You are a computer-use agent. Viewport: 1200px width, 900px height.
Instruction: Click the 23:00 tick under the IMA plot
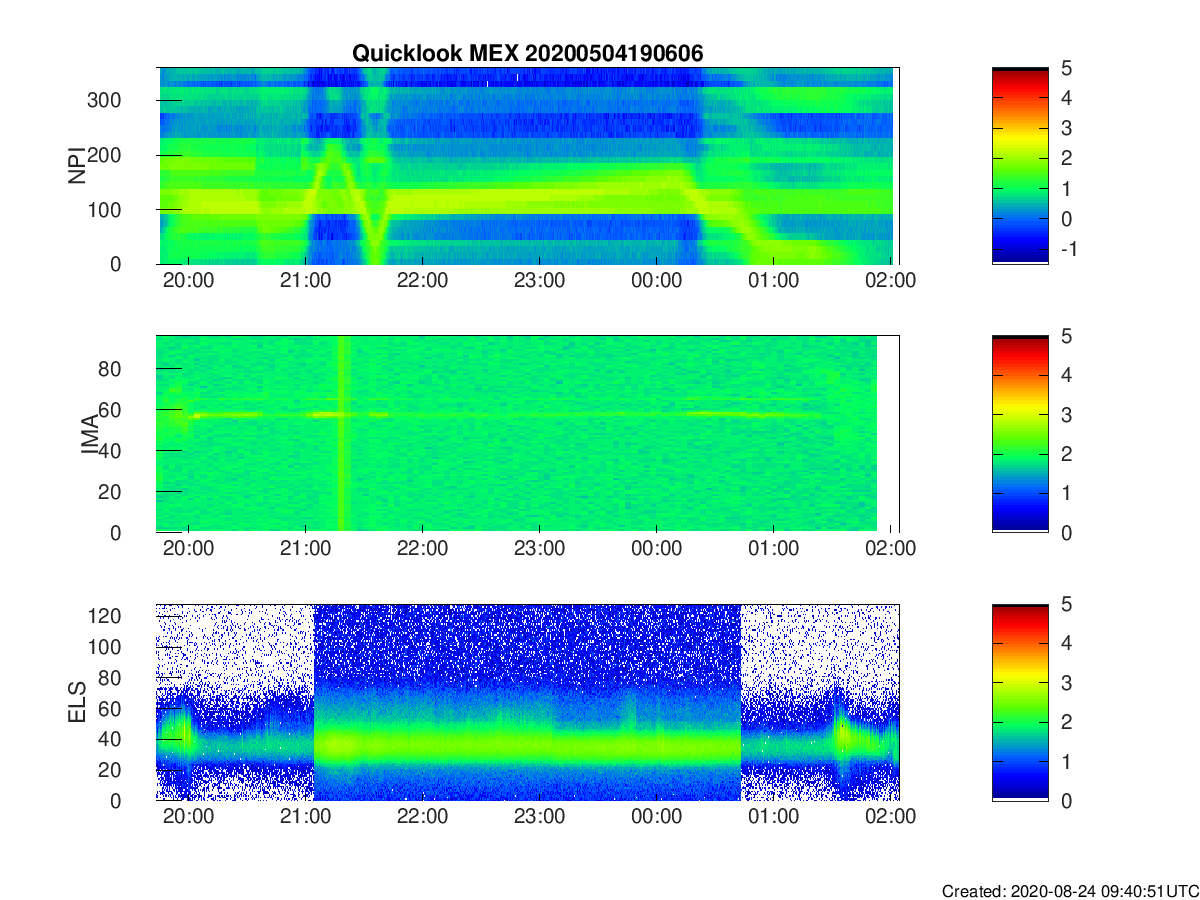(x=539, y=549)
